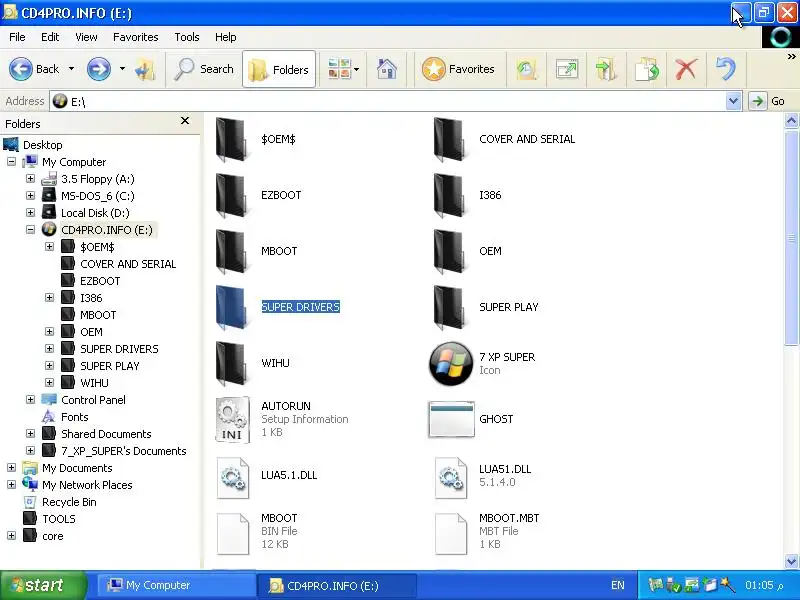Viewport: 800px width, 600px height.
Task: Open the View menu
Action: click(86, 37)
